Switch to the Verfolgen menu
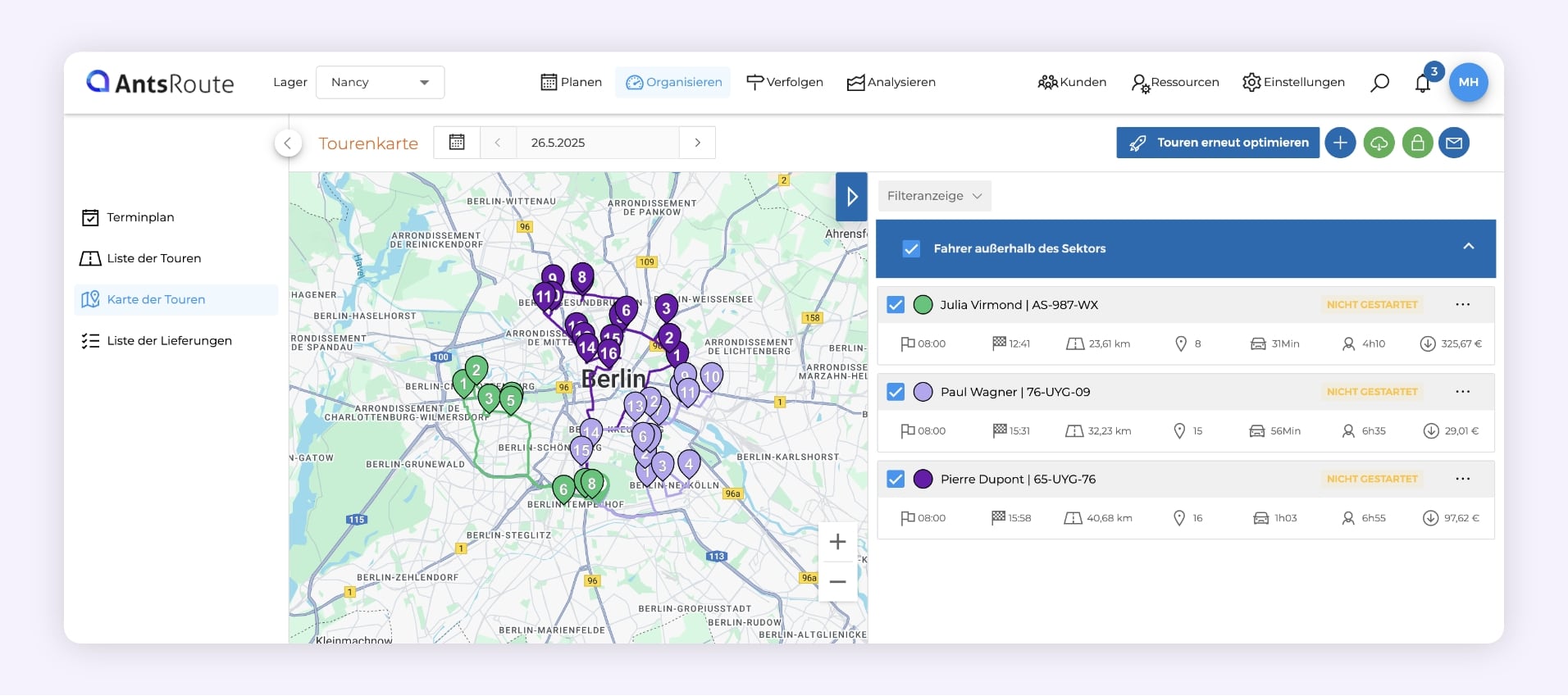 click(785, 83)
